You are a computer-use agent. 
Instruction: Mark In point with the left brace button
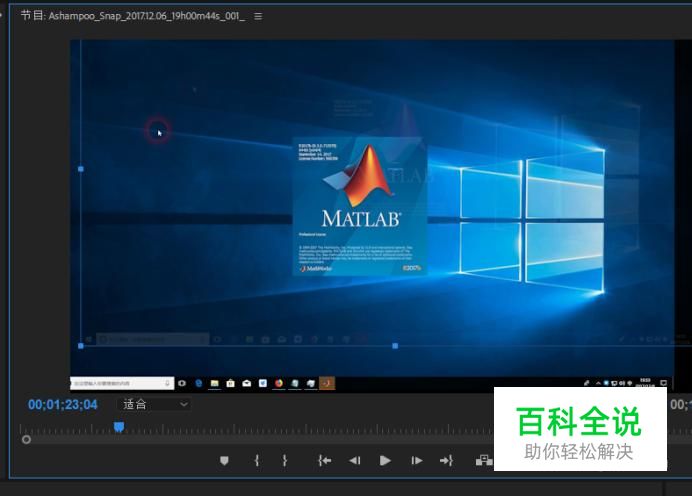point(257,461)
